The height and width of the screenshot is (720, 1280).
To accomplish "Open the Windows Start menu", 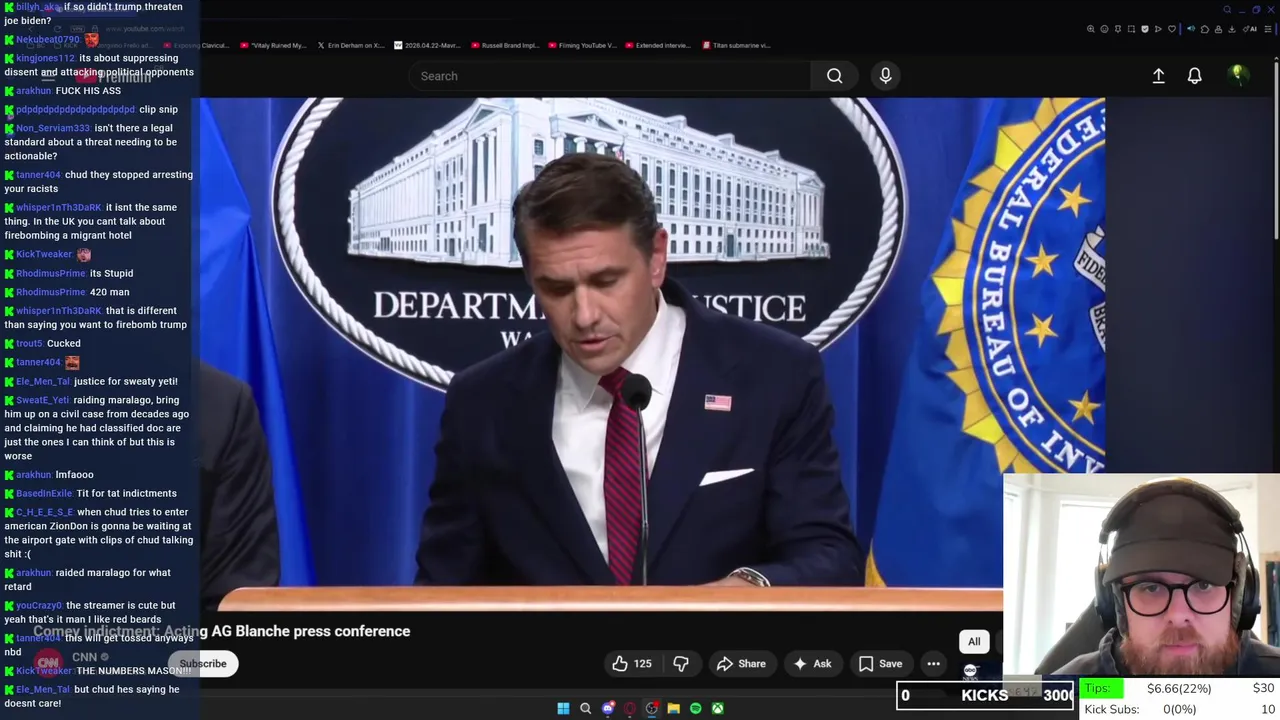I will (x=563, y=708).
